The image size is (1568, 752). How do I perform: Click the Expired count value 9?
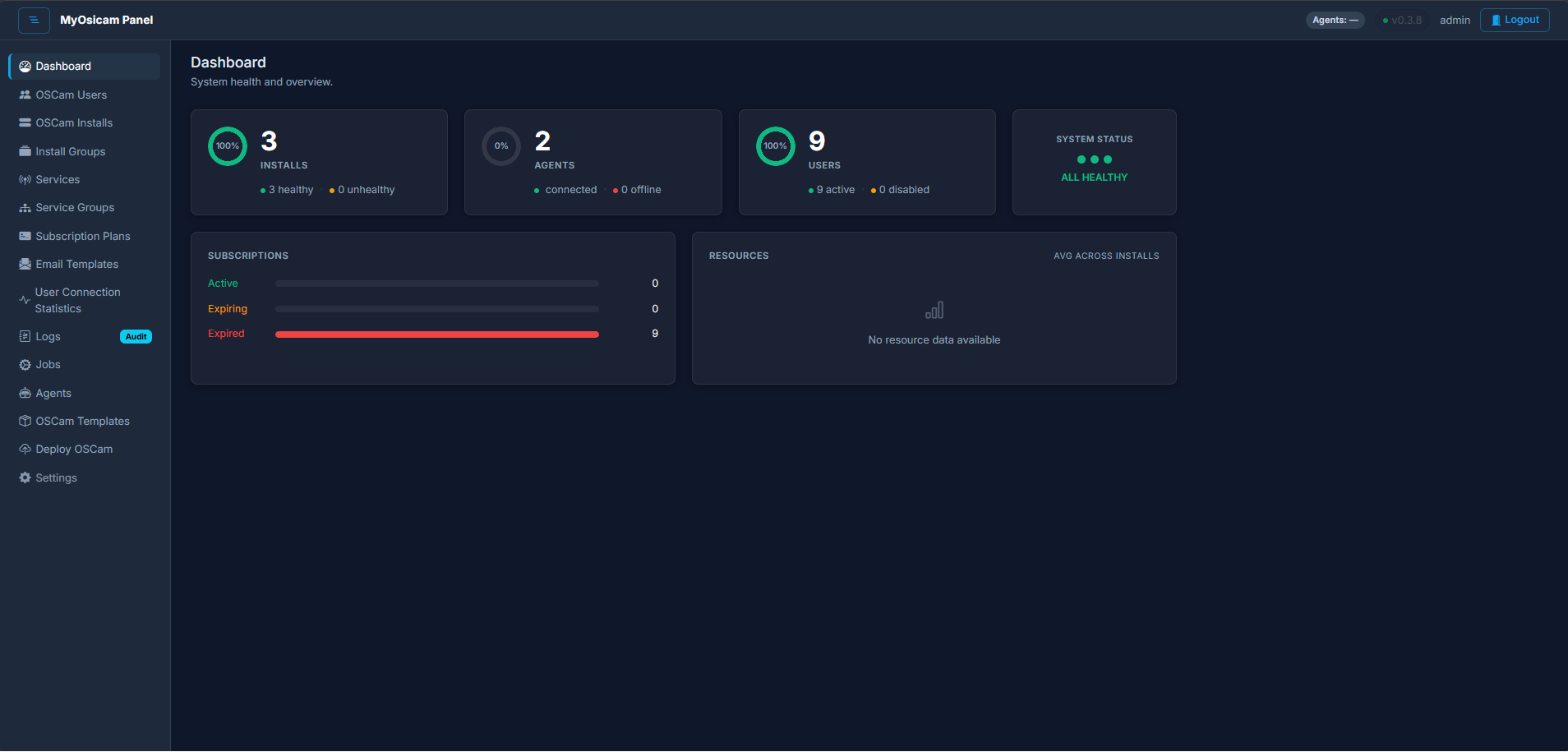point(655,334)
